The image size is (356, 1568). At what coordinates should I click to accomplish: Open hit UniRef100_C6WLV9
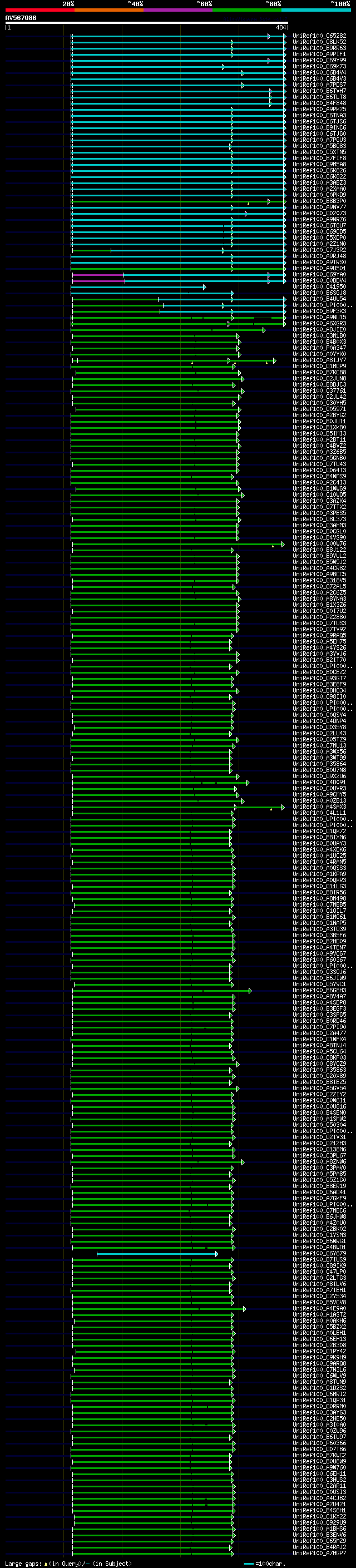(319, 1376)
